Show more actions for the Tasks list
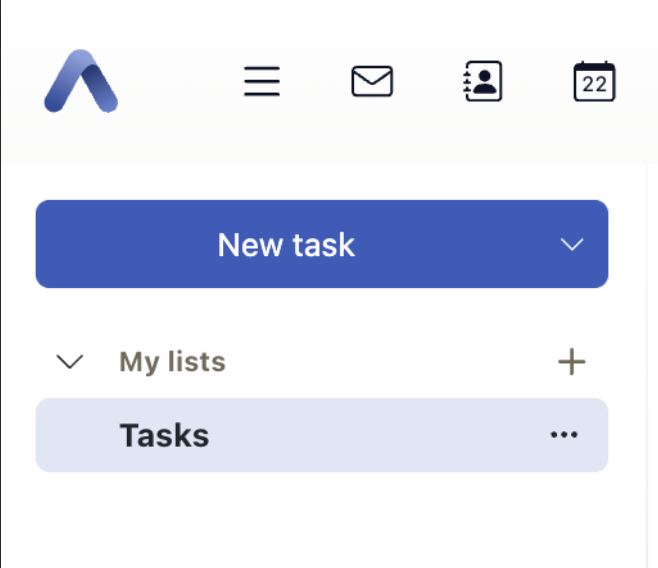658x568 pixels. click(564, 435)
